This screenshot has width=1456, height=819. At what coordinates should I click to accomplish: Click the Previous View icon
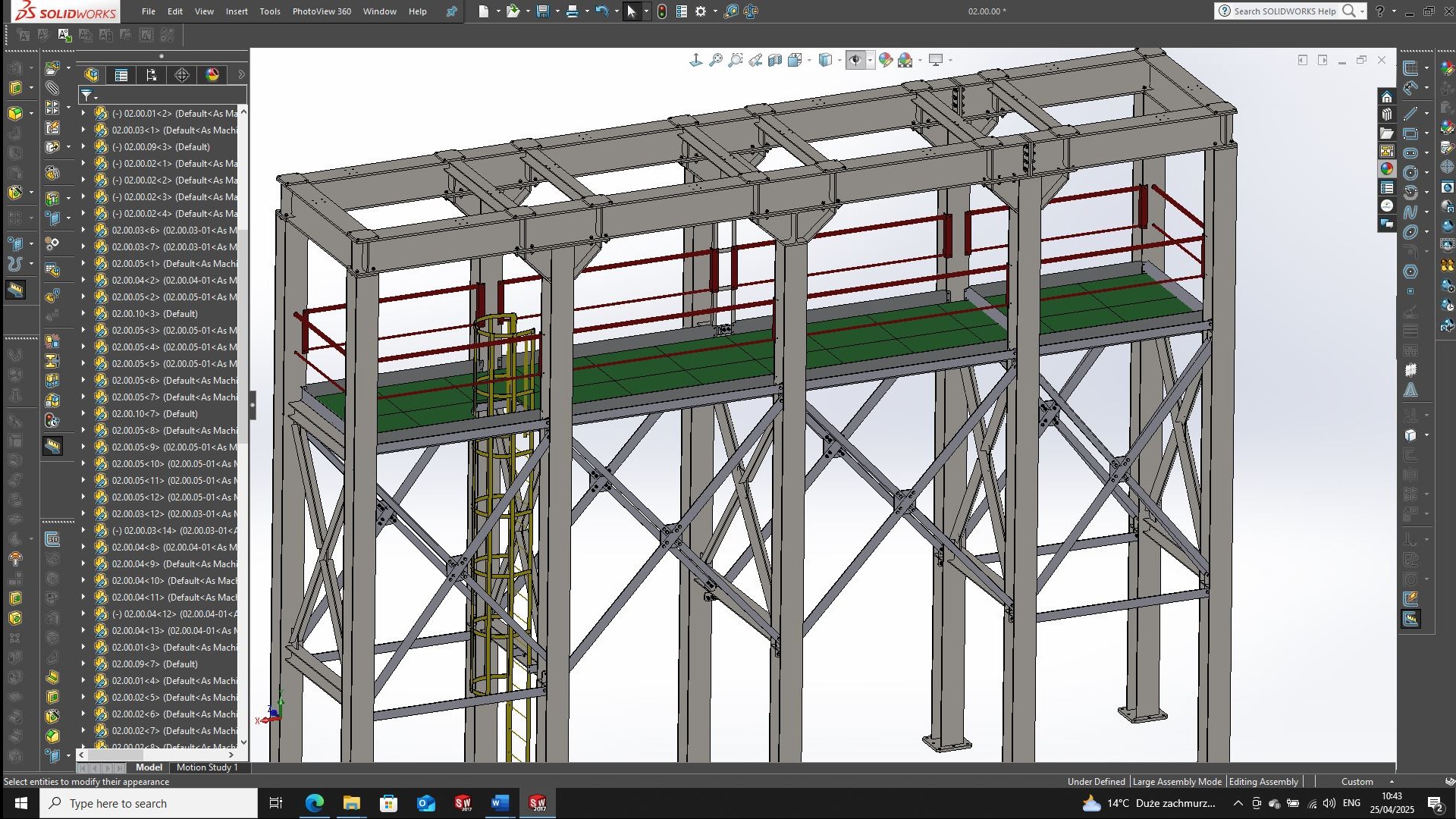(x=755, y=60)
